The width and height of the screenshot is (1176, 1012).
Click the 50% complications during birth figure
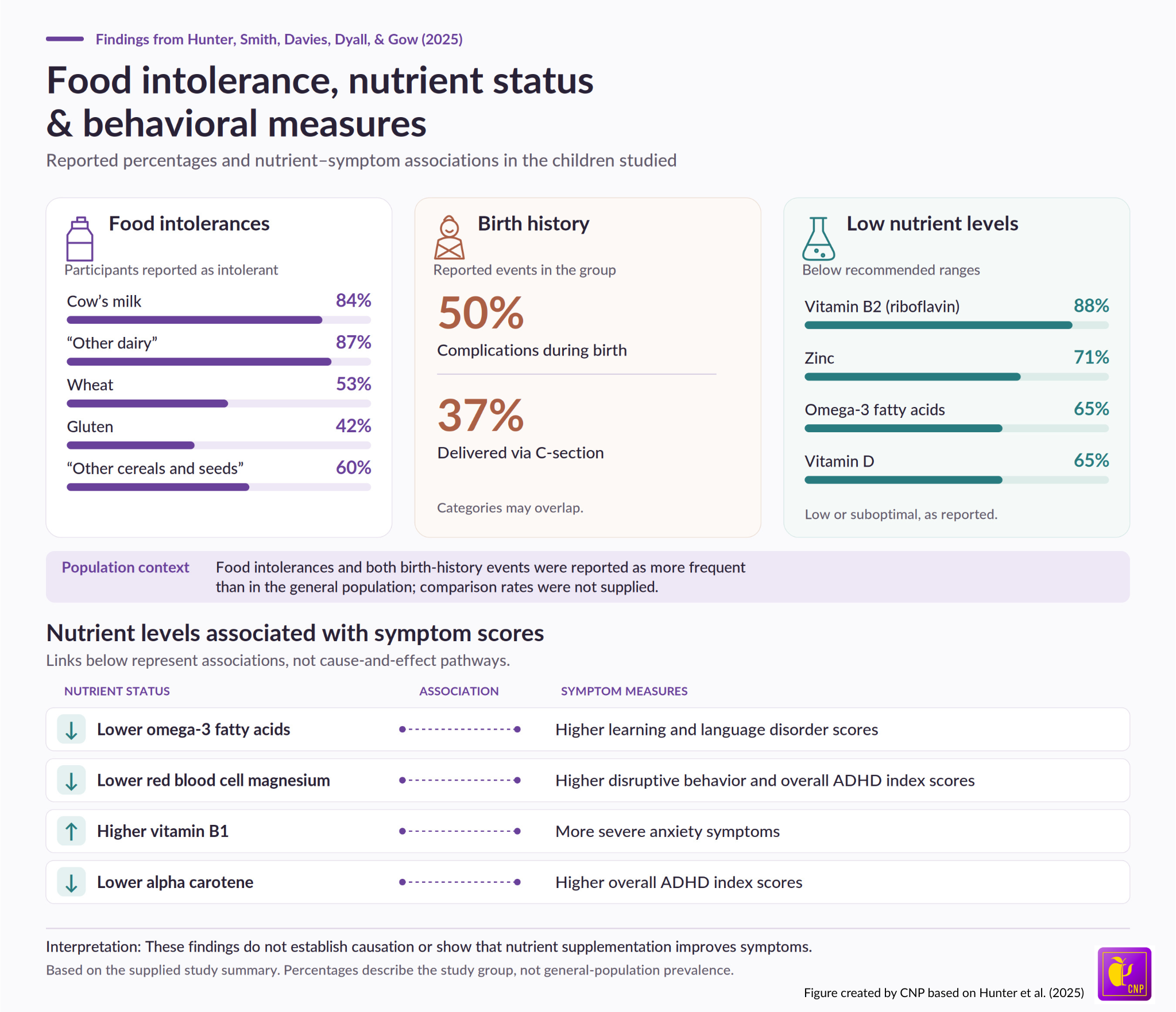coord(481,313)
